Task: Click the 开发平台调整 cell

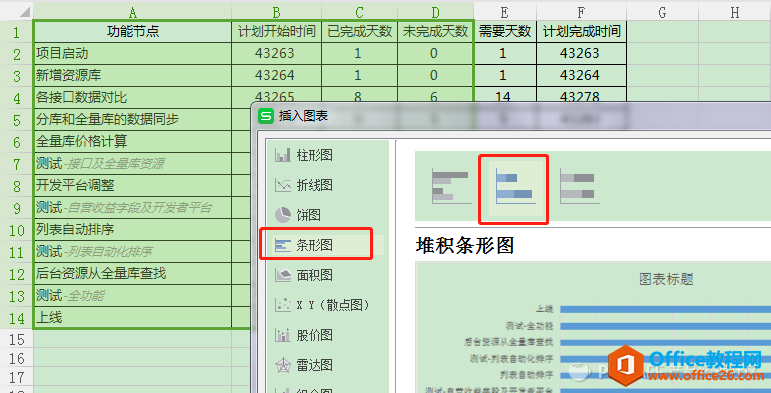Action: 133,185
